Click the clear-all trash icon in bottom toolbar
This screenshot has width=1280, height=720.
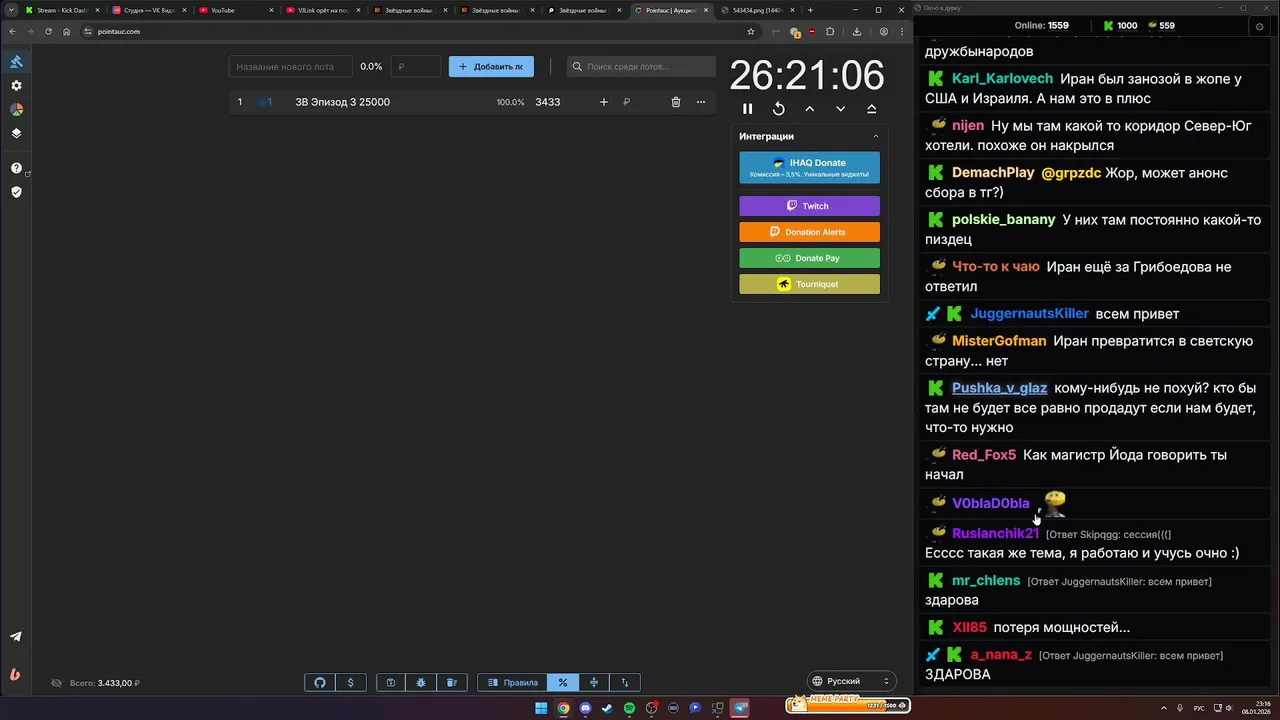point(451,683)
